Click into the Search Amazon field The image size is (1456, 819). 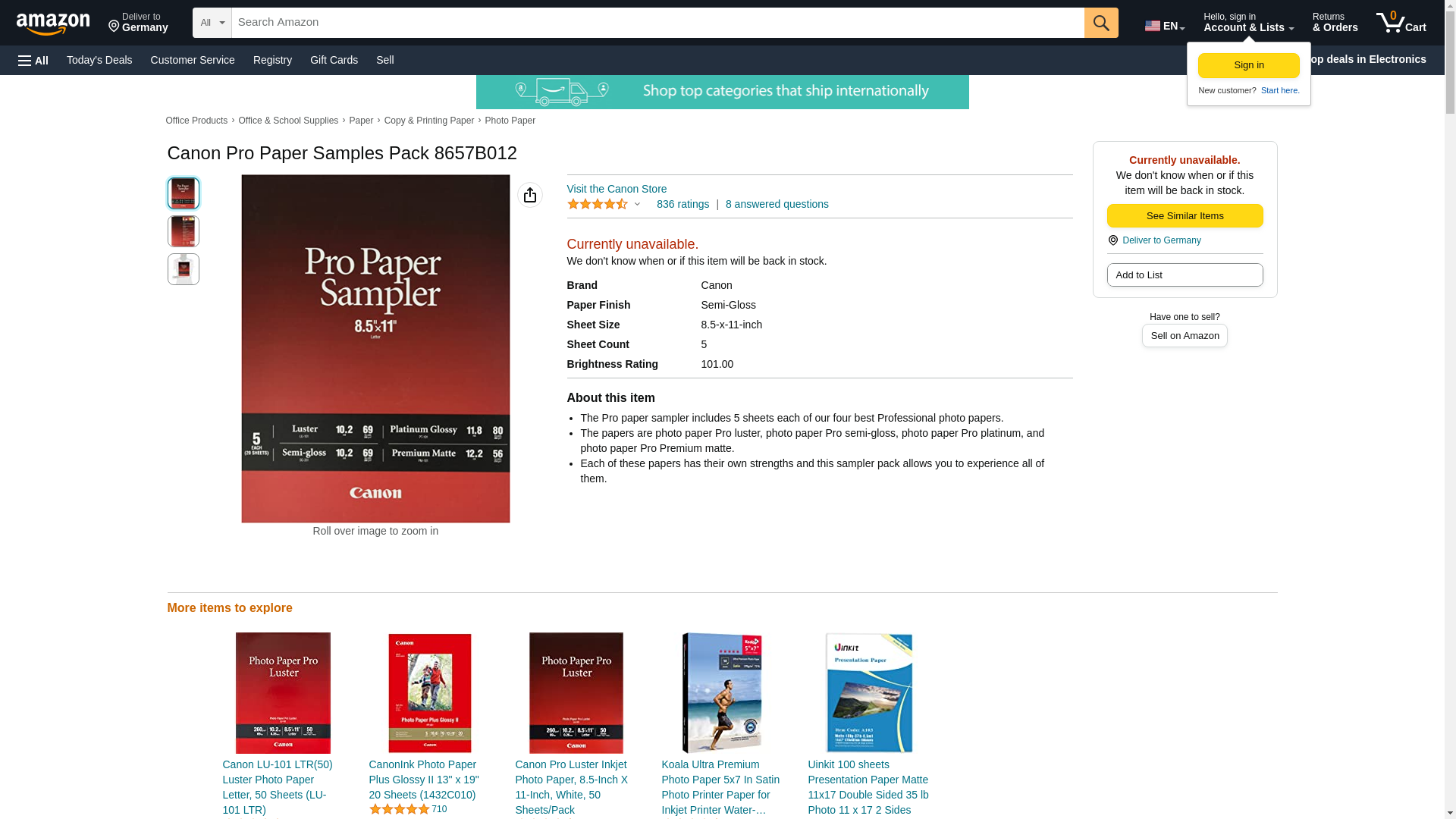pos(657,23)
